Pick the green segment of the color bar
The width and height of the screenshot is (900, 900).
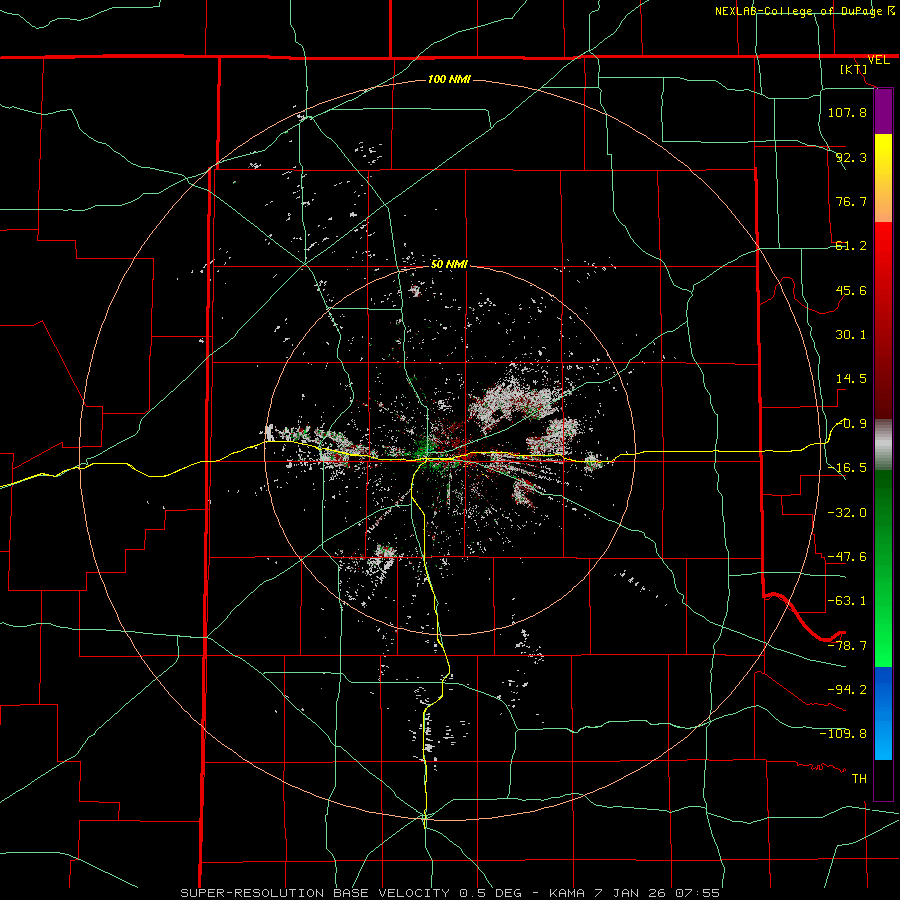pyautogui.click(x=883, y=568)
